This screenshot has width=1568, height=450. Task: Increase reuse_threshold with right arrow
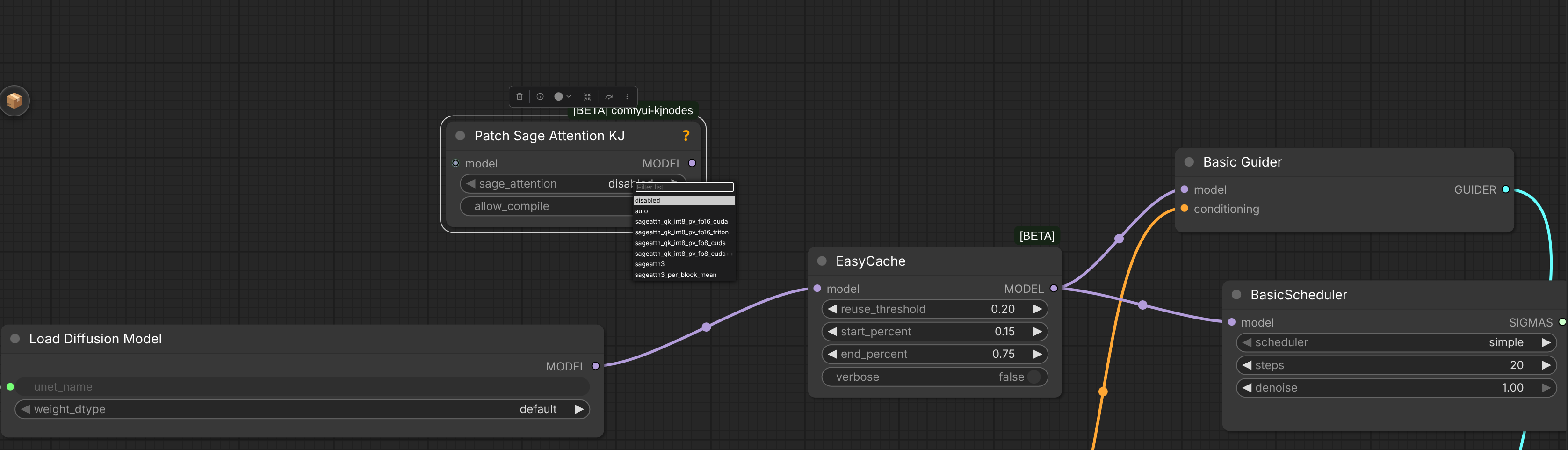click(1037, 309)
